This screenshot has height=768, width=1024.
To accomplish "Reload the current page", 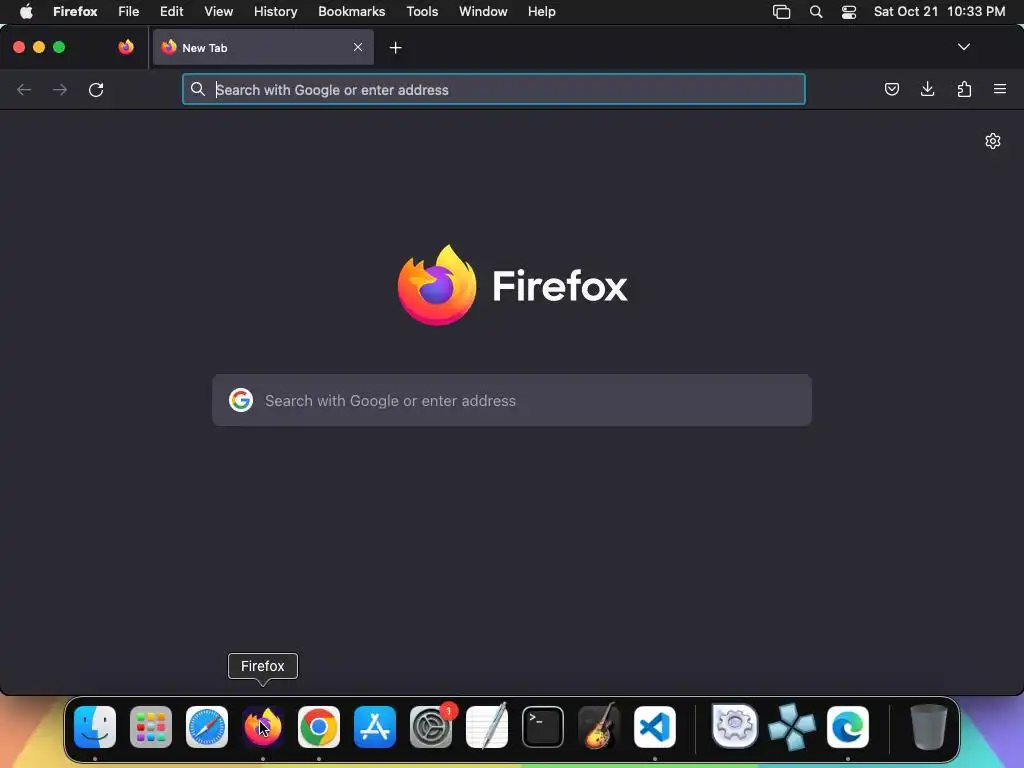I will point(96,89).
